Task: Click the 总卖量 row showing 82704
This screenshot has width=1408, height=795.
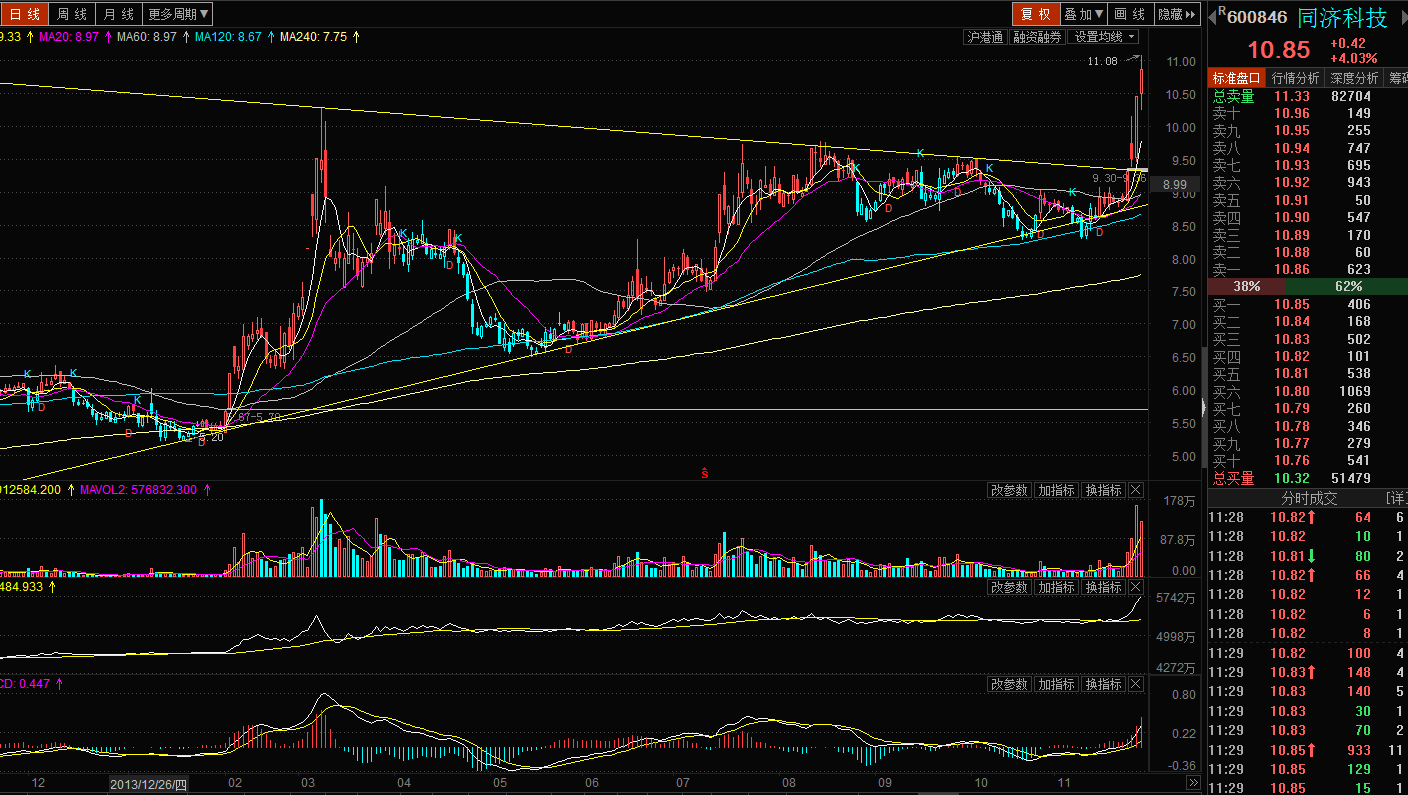Action: click(x=1308, y=96)
